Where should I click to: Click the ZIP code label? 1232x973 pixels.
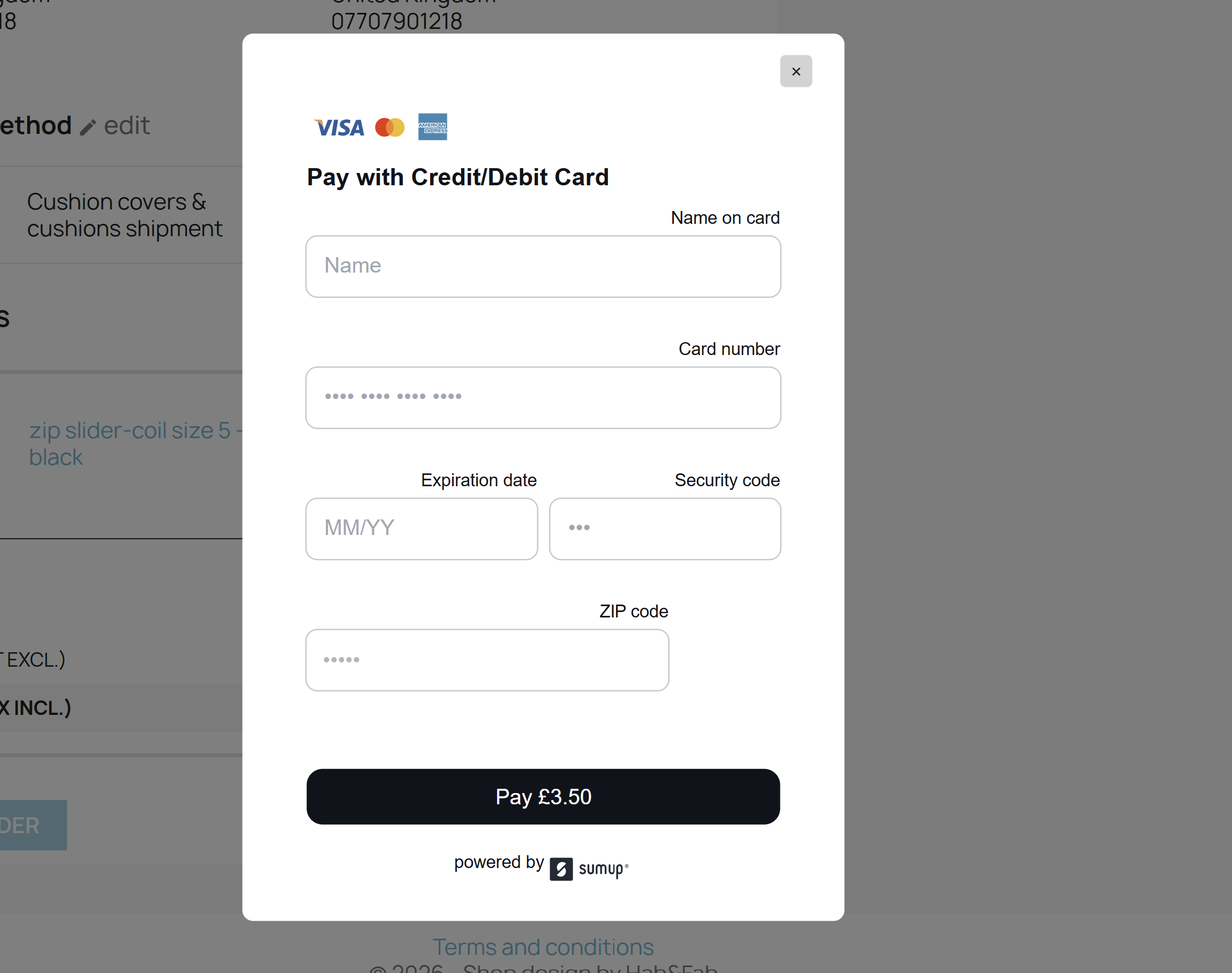pyautogui.click(x=633, y=610)
